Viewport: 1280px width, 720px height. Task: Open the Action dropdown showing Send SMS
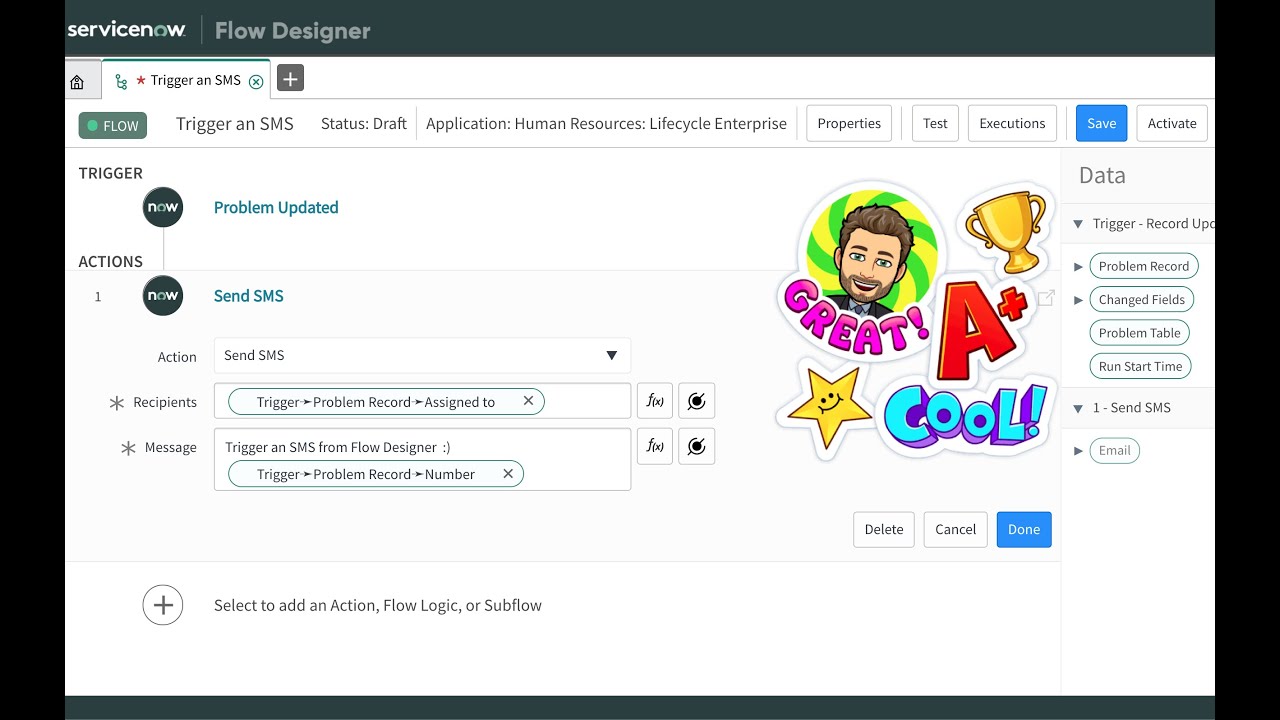(x=611, y=355)
